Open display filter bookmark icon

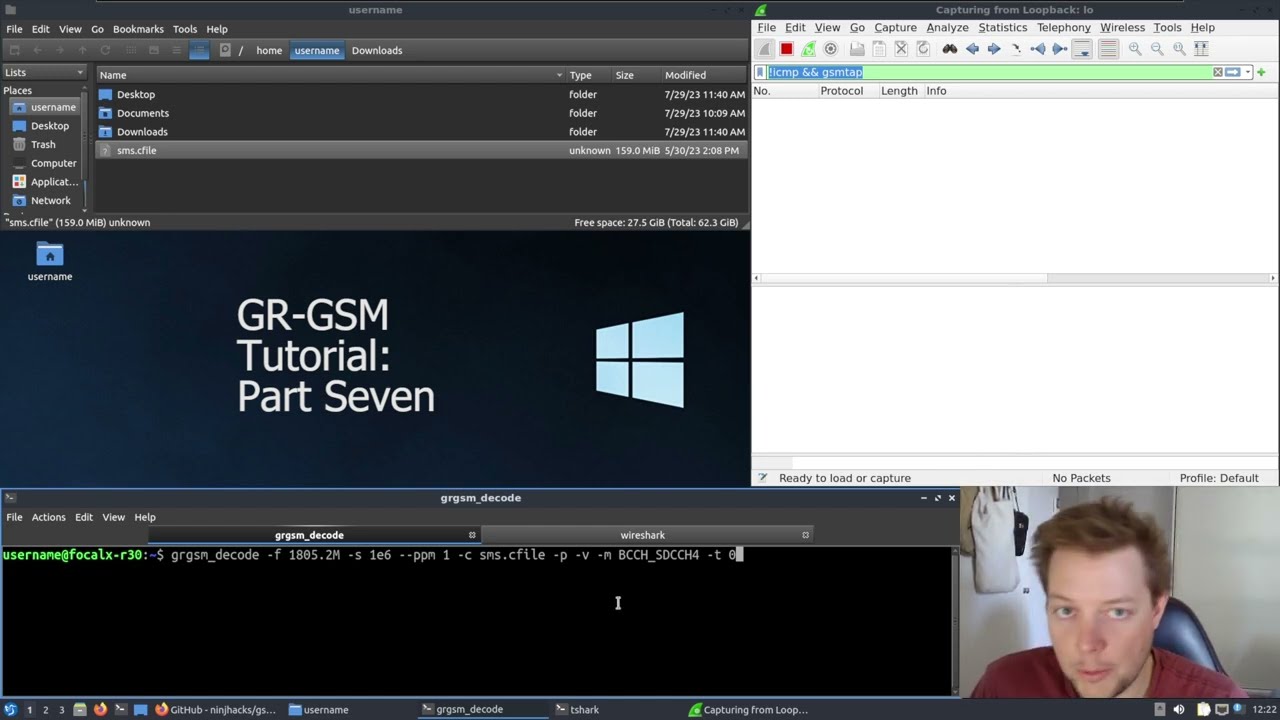[x=760, y=72]
